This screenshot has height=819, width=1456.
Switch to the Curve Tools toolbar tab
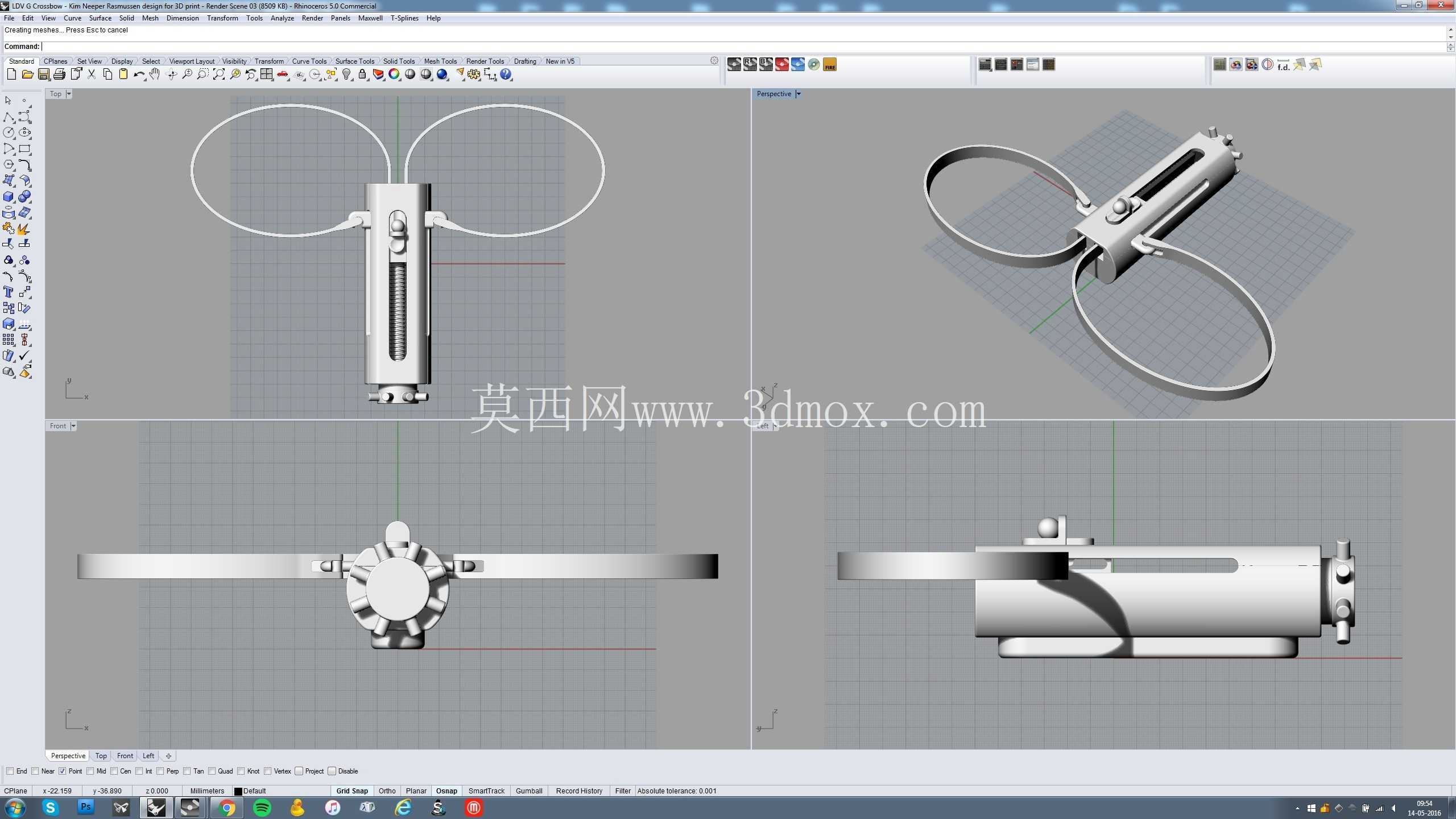309,61
